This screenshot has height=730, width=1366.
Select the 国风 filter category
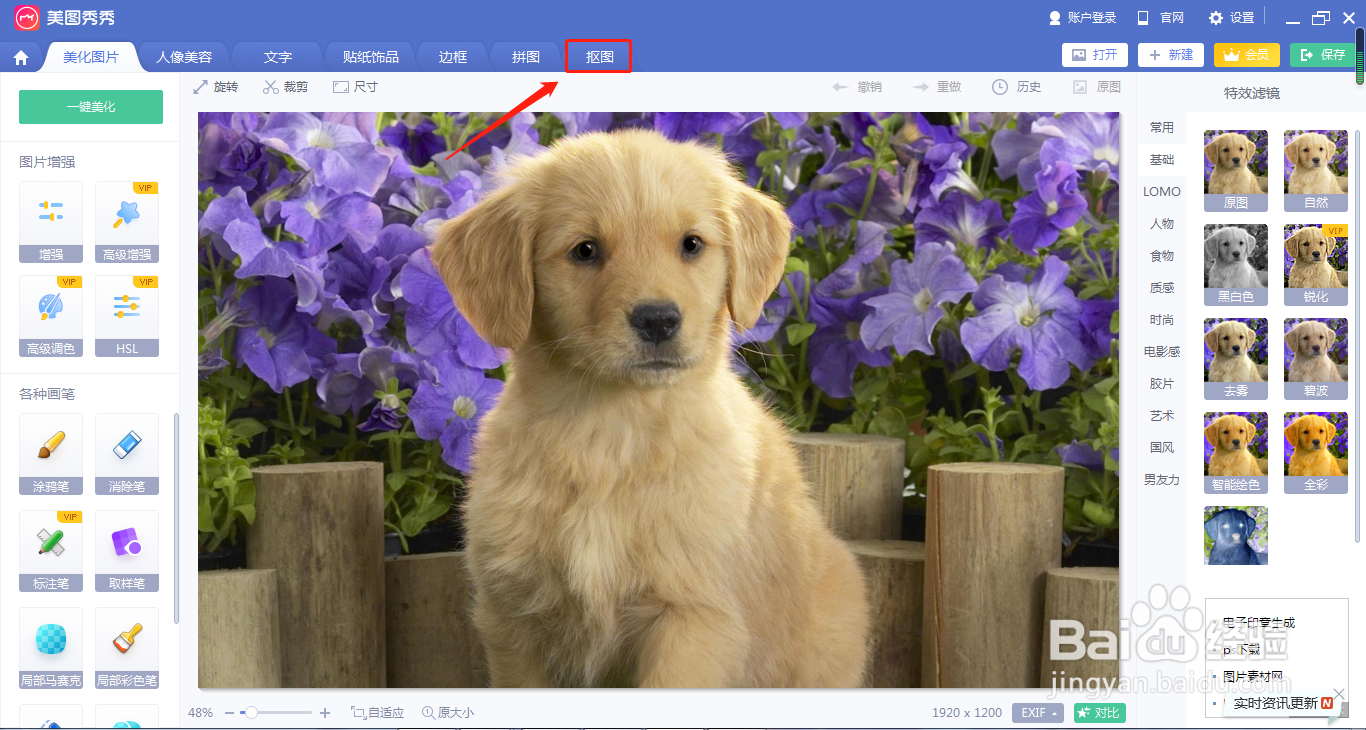1162,448
